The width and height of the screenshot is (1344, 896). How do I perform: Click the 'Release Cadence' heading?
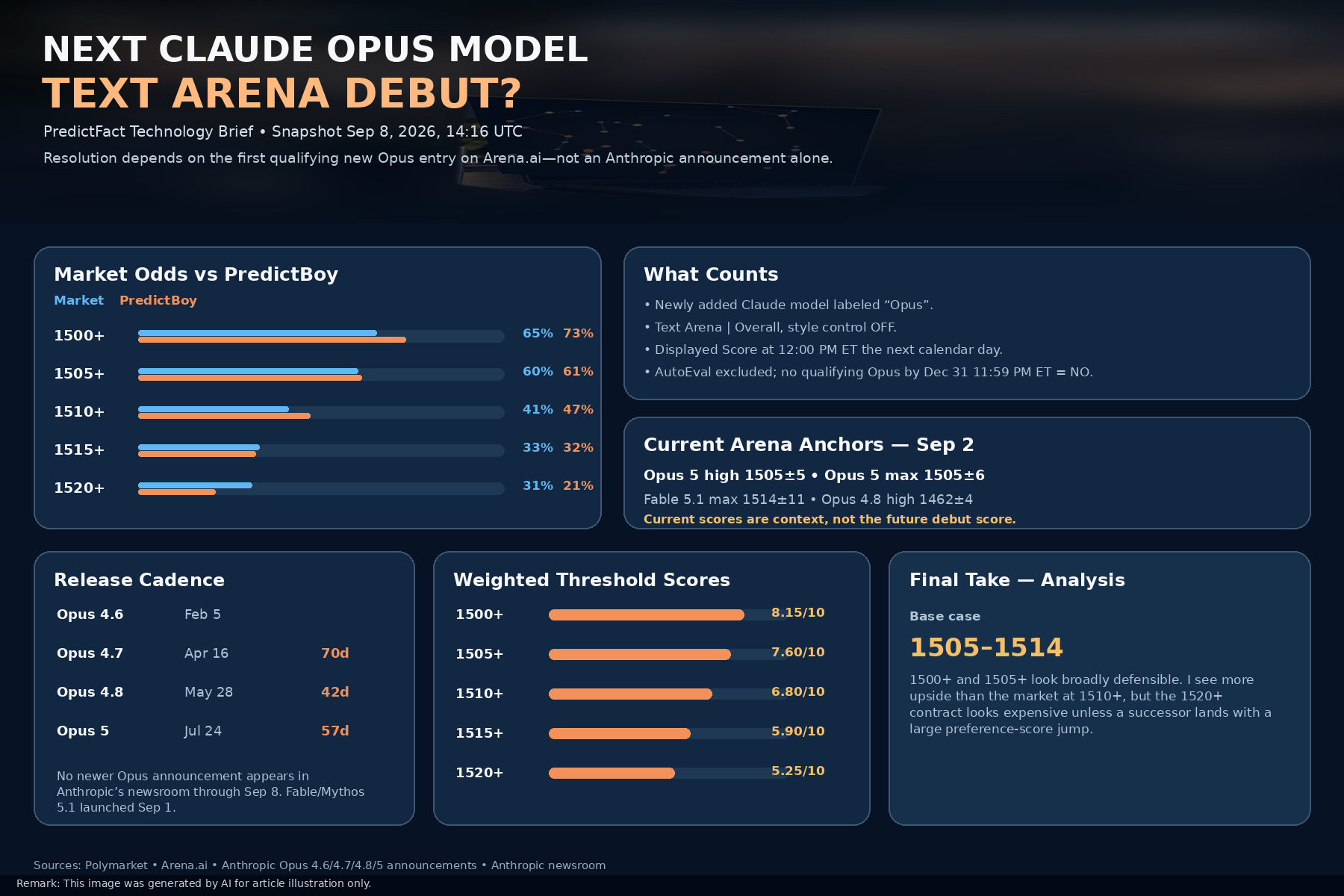coord(139,580)
